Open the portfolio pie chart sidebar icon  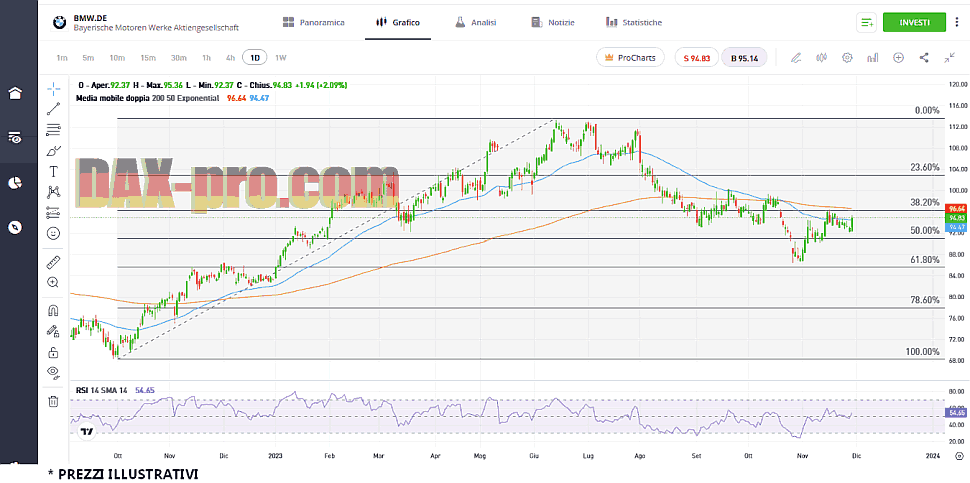[x=15, y=183]
